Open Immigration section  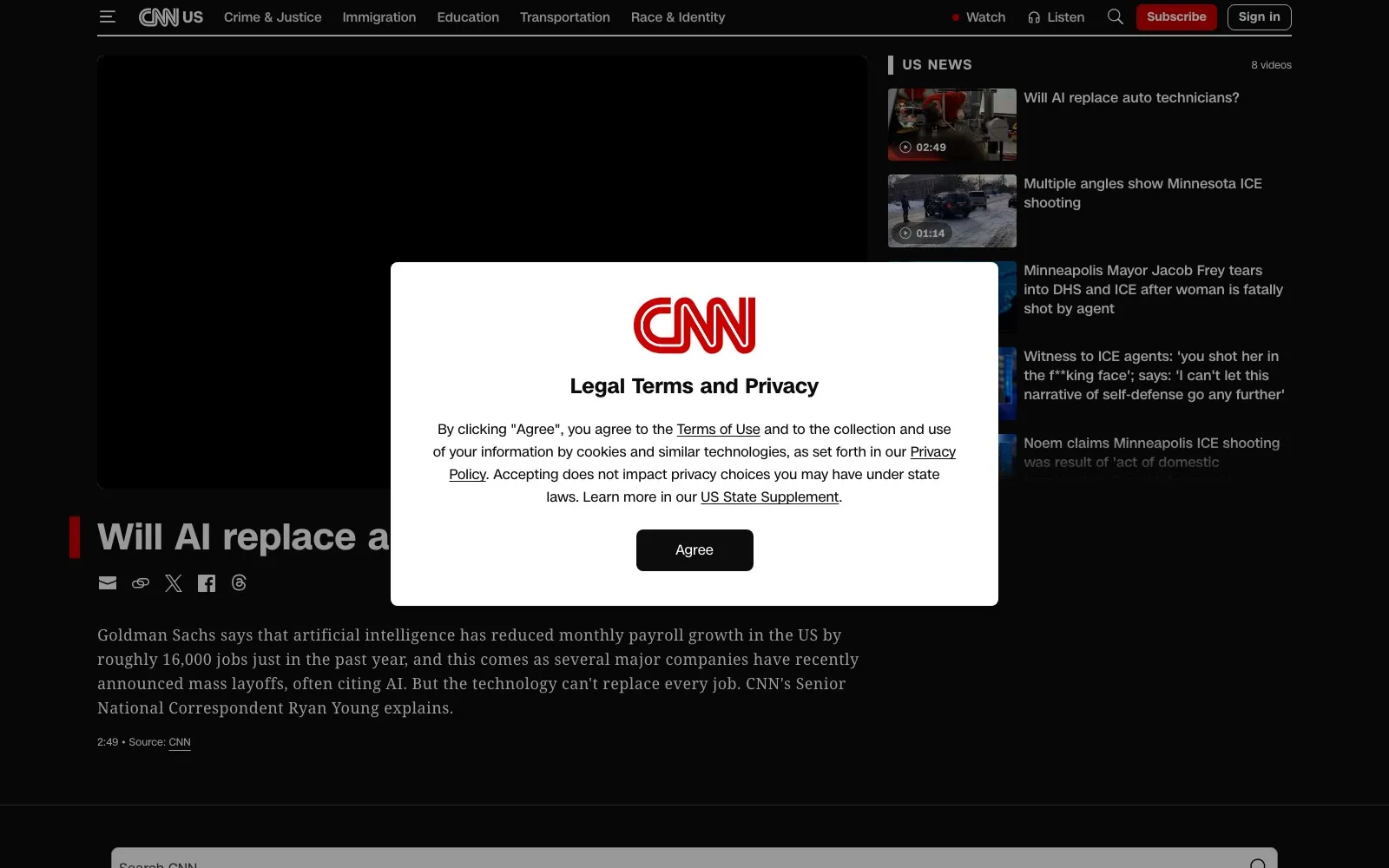(379, 16)
